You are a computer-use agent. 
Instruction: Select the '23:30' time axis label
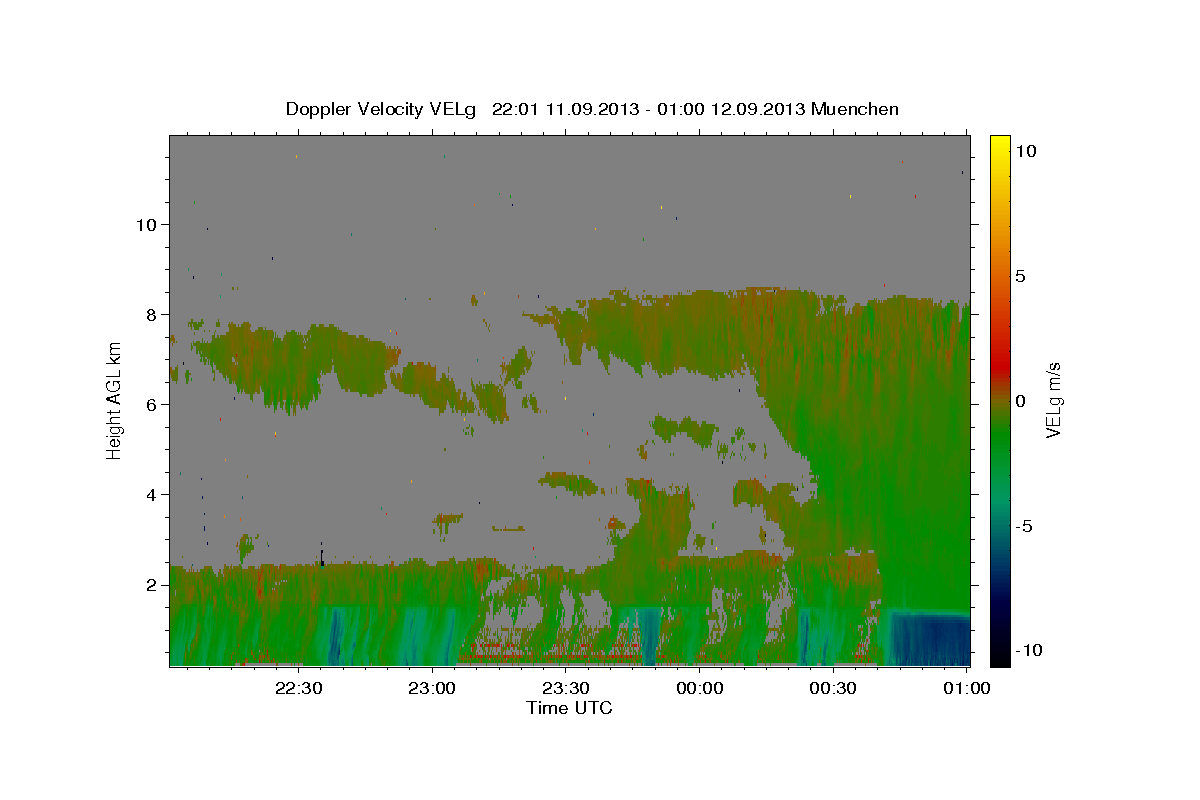pos(566,688)
